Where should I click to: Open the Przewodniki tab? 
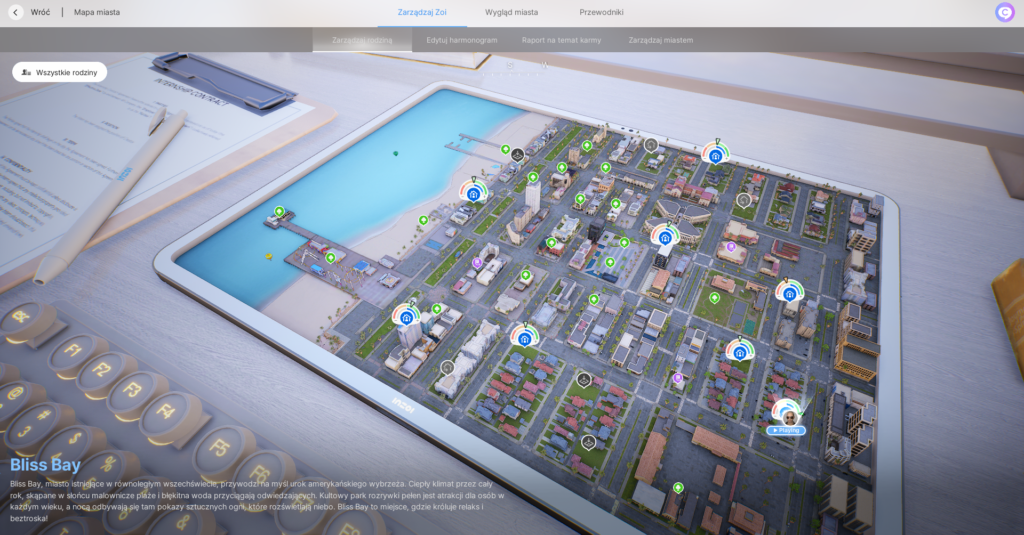click(x=601, y=12)
